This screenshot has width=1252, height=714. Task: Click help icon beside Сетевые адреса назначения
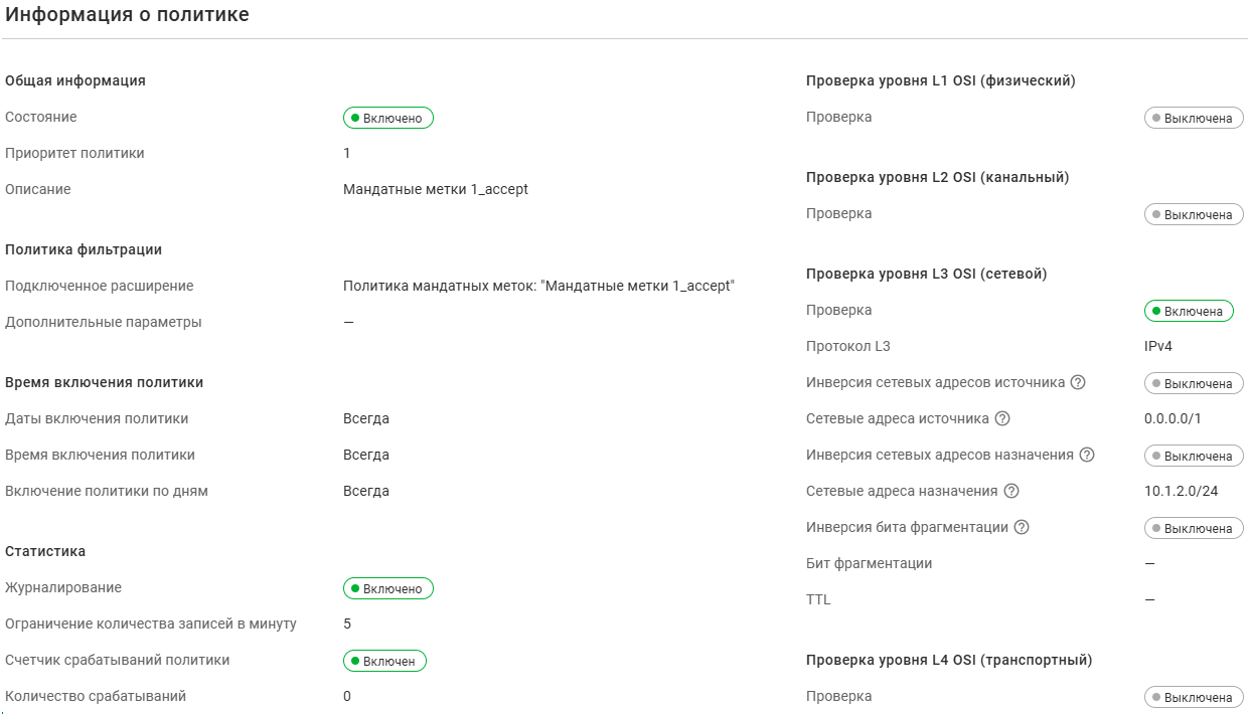pyautogui.click(x=1011, y=491)
